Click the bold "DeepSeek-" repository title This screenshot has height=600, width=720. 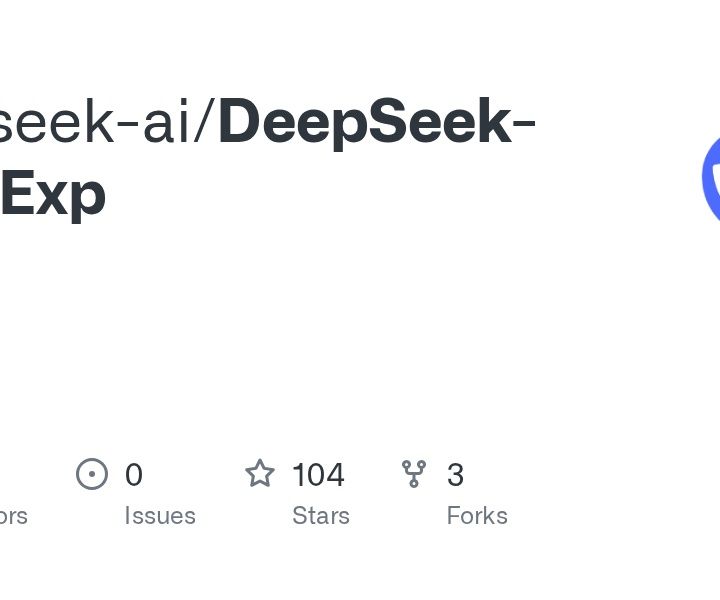click(377, 124)
